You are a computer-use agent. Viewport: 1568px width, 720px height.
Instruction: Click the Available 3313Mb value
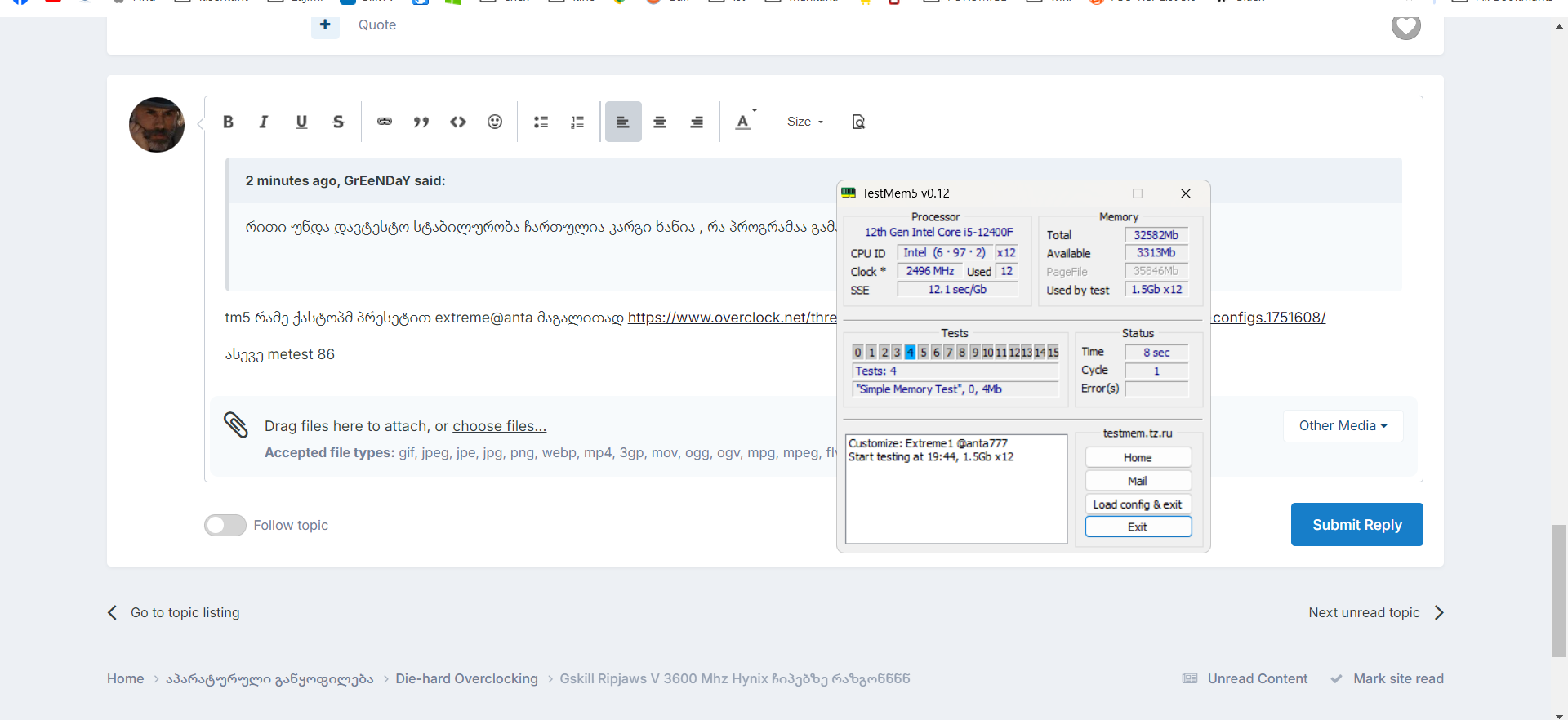pyautogui.click(x=1156, y=253)
